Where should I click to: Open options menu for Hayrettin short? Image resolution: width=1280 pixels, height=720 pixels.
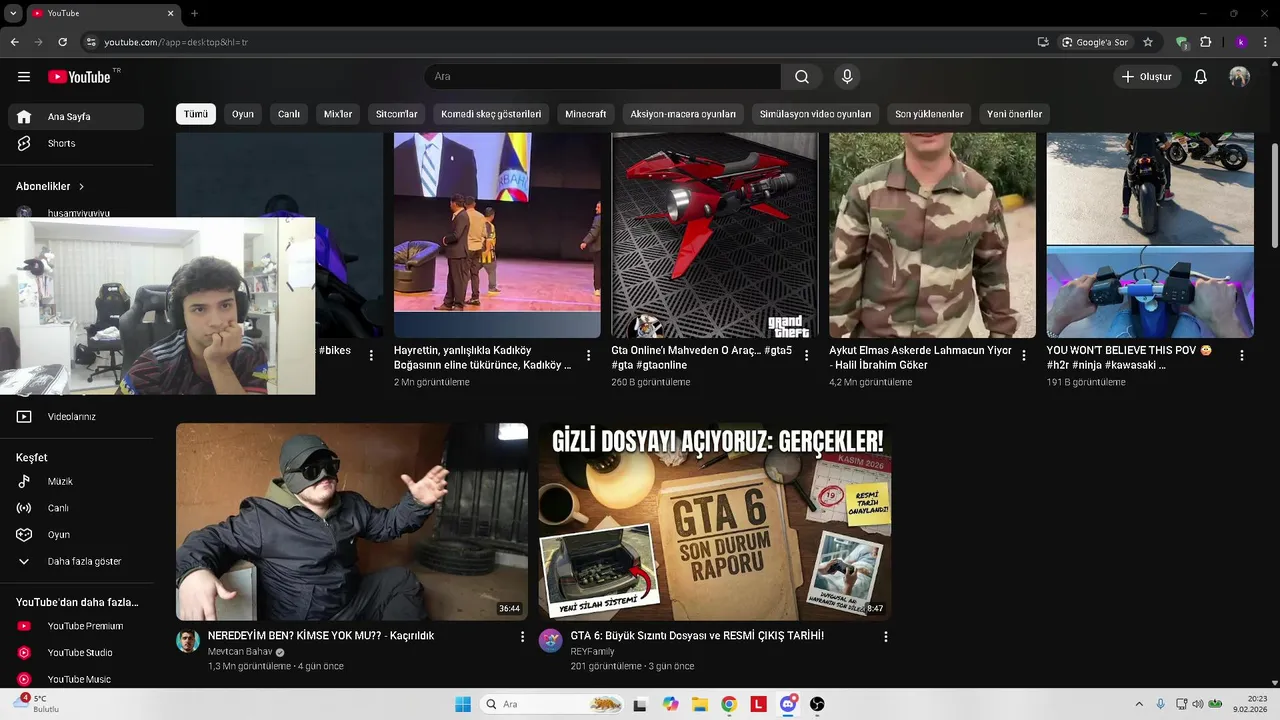tap(589, 355)
